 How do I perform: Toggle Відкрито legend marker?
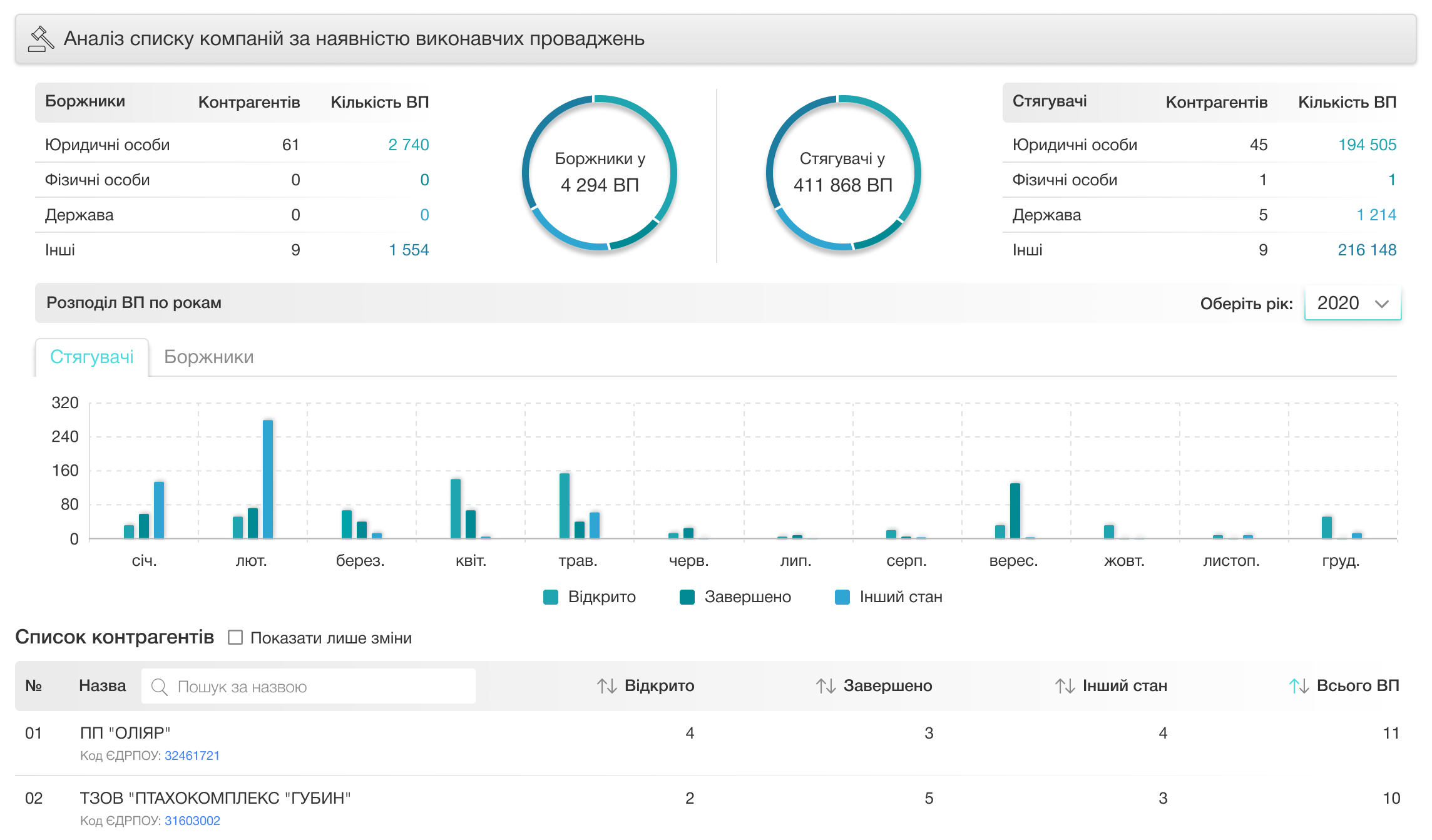pos(551,597)
